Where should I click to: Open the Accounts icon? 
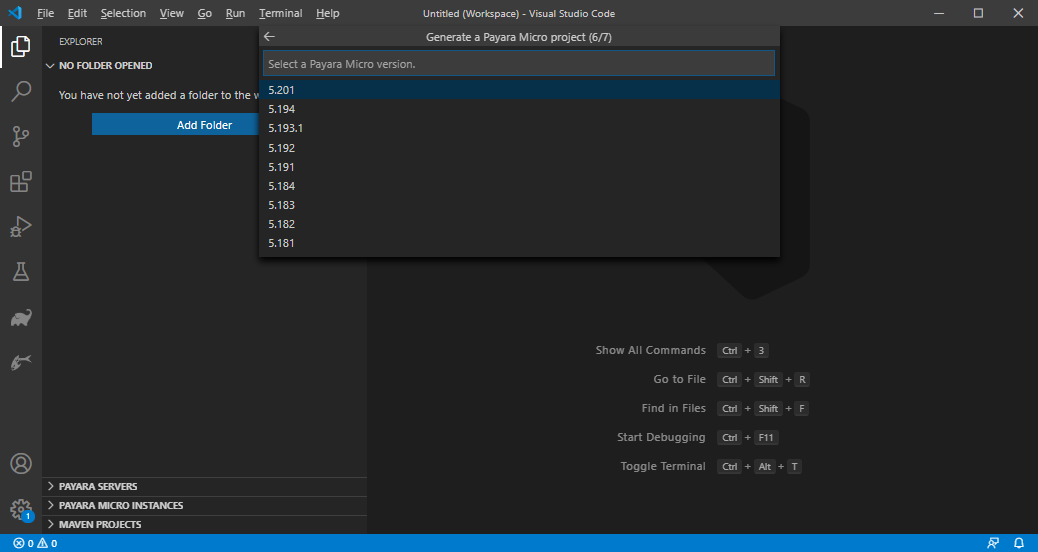[20, 464]
